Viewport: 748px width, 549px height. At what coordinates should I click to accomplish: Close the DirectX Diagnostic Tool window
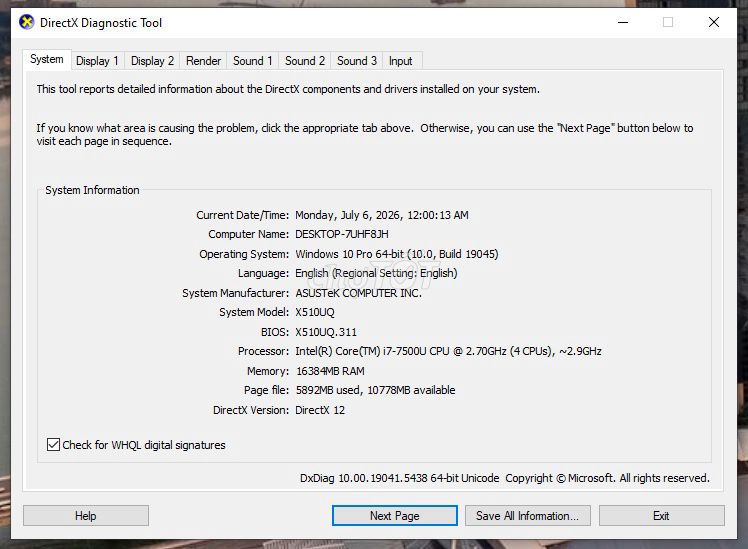pyautogui.click(x=714, y=22)
